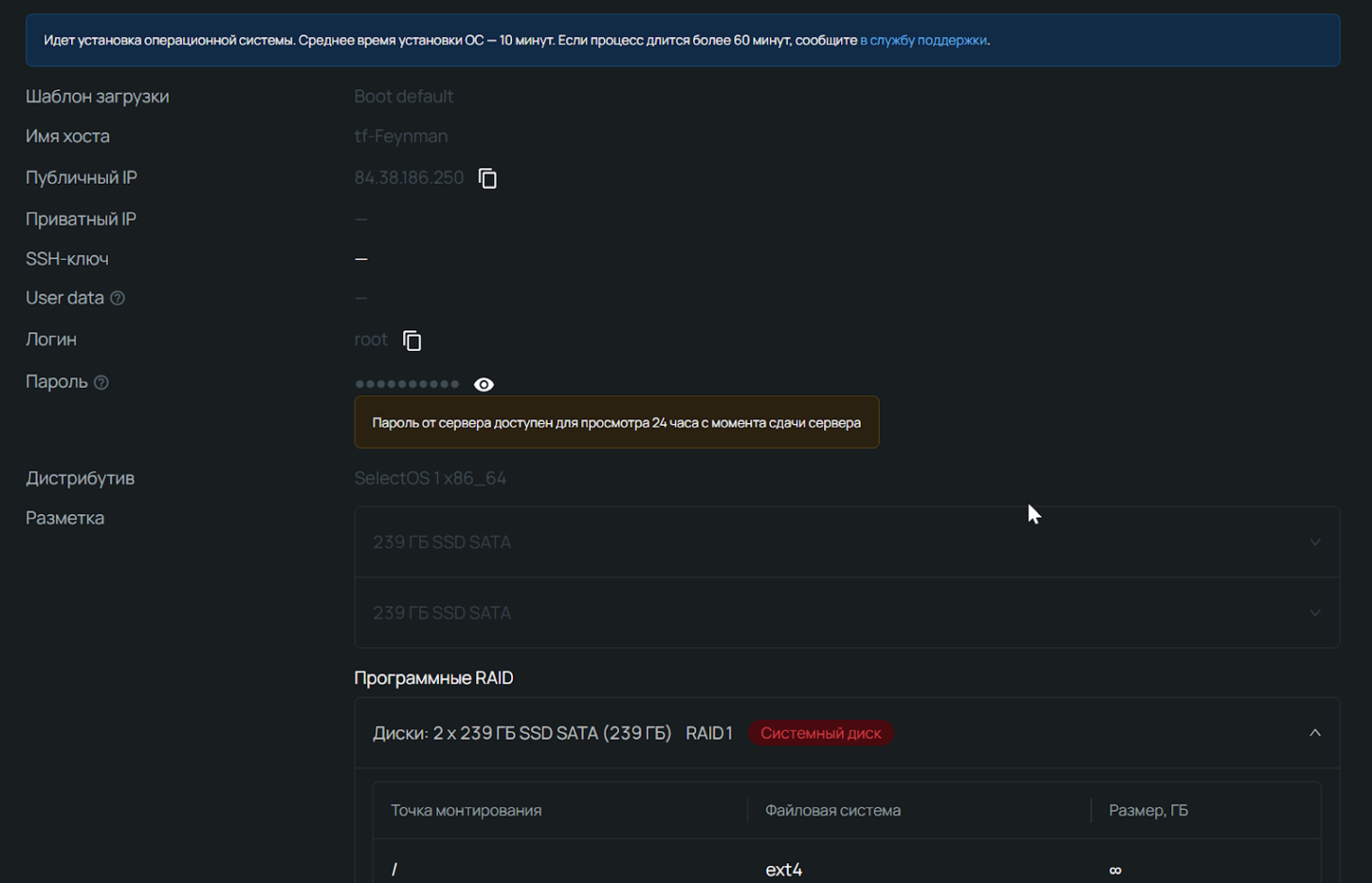The height and width of the screenshot is (883, 1372).
Task: Click the password 24-hour availability notice
Action: 616,422
